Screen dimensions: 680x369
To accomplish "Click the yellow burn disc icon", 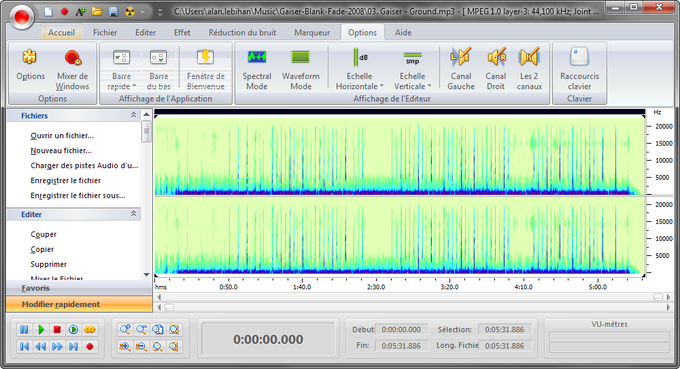I will [130, 12].
